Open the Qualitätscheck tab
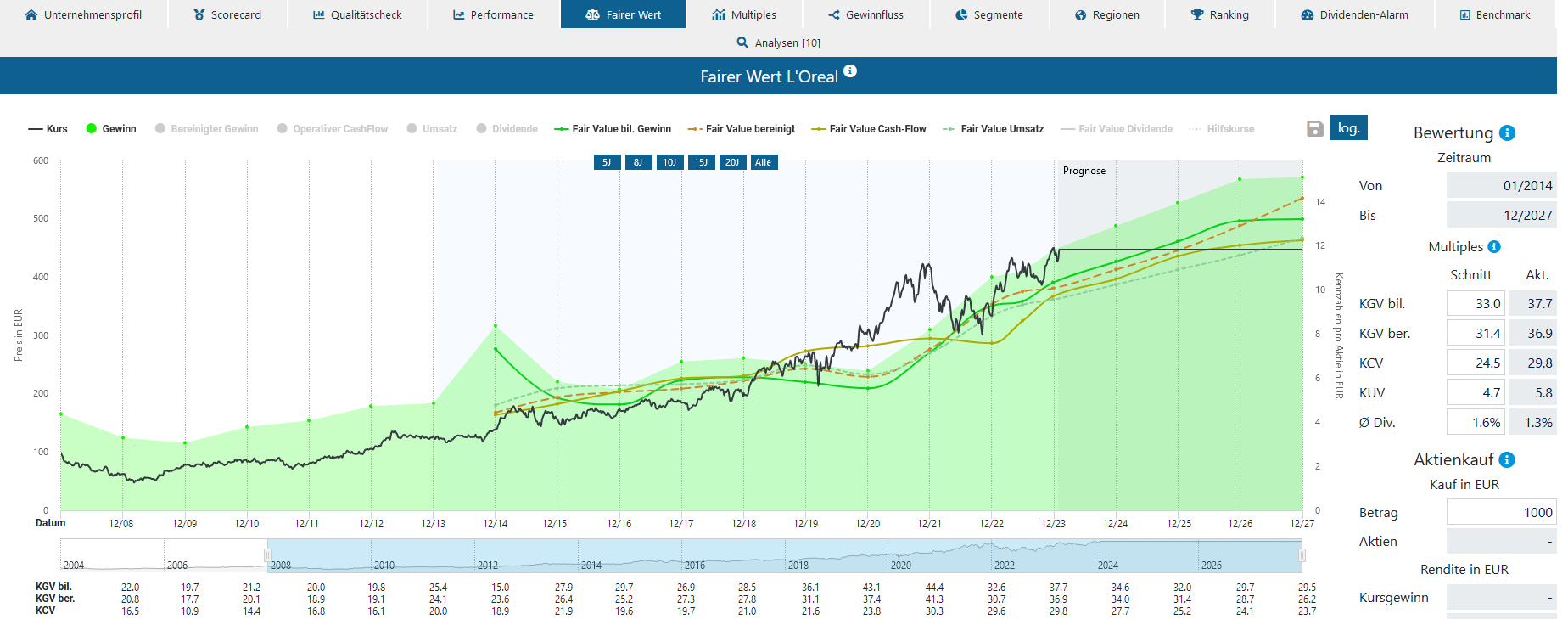 [357, 14]
